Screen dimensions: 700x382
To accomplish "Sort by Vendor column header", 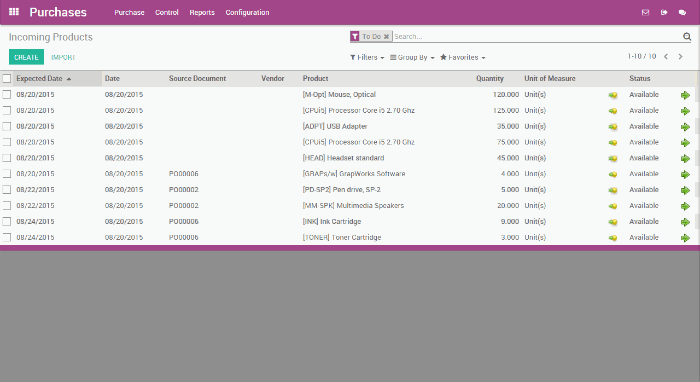I will pos(273,79).
